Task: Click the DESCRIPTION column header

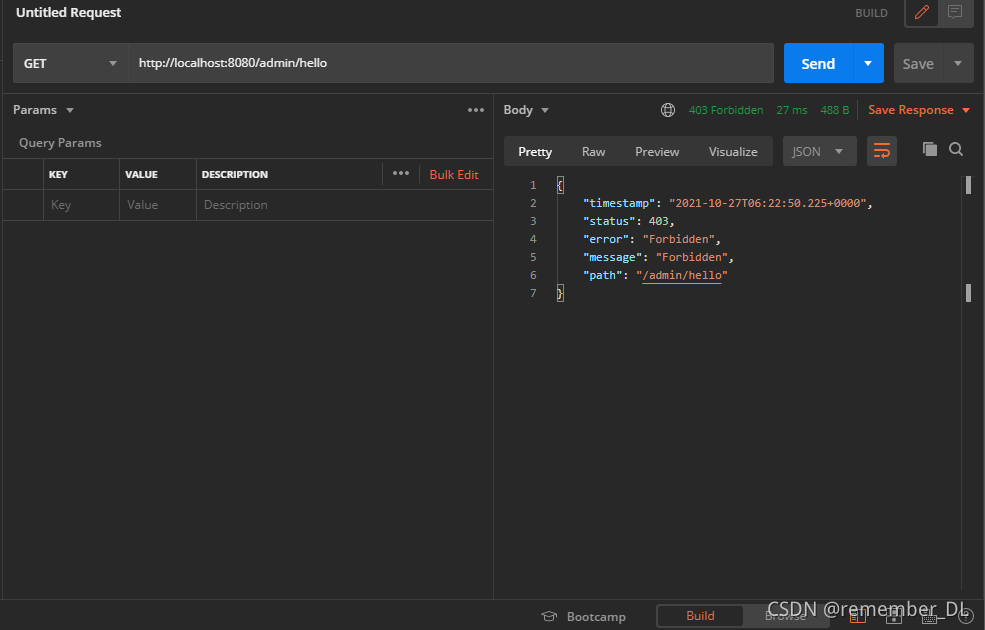Action: [x=234, y=175]
